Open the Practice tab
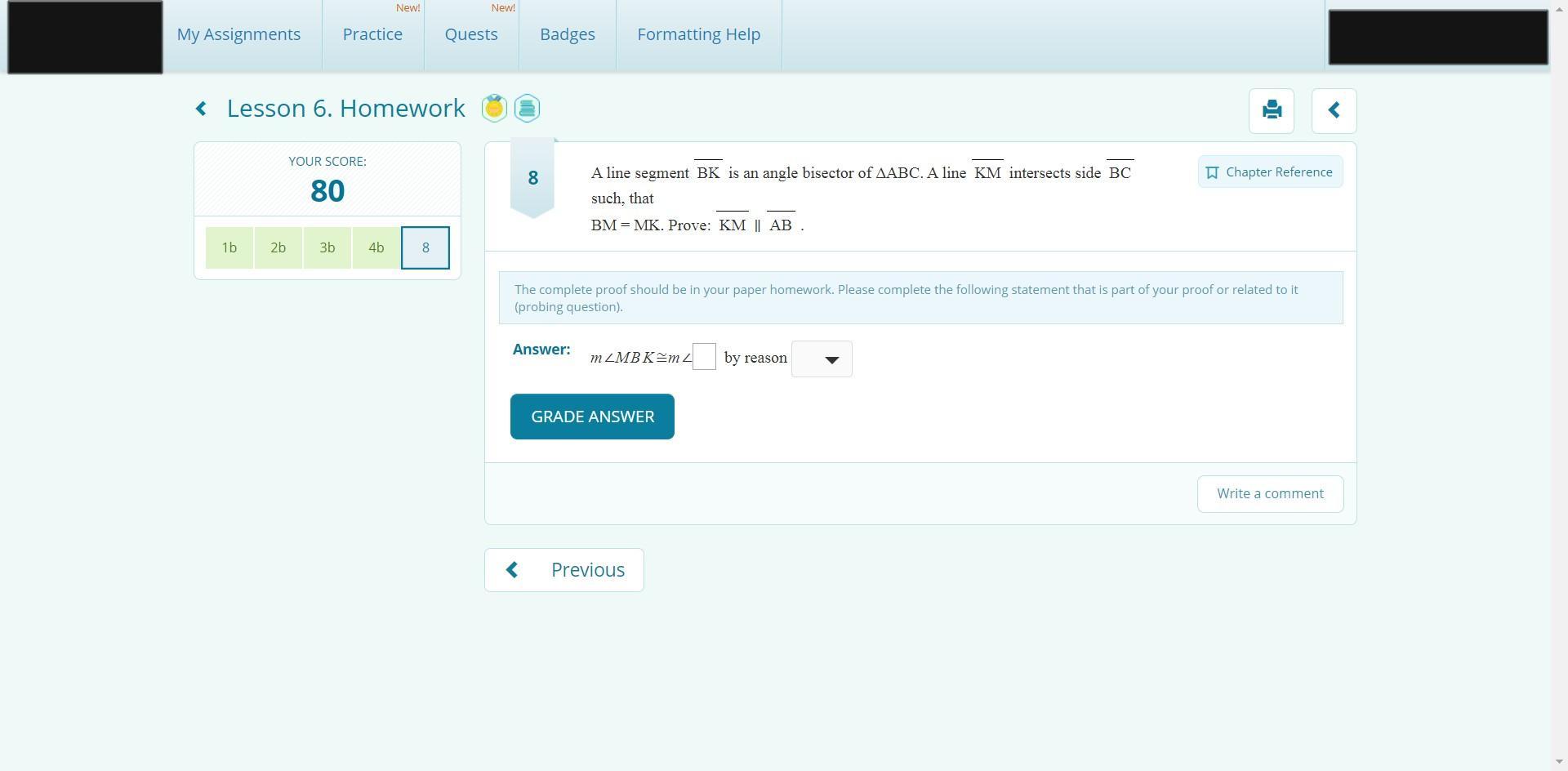 tap(372, 34)
